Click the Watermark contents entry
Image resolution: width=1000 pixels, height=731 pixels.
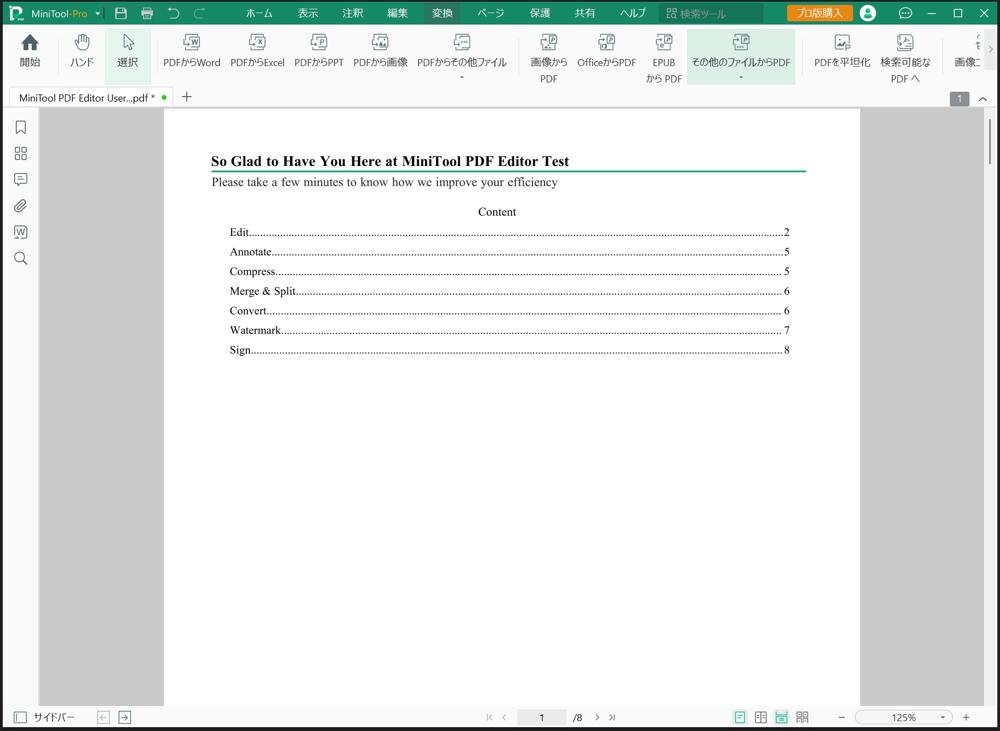click(510, 330)
